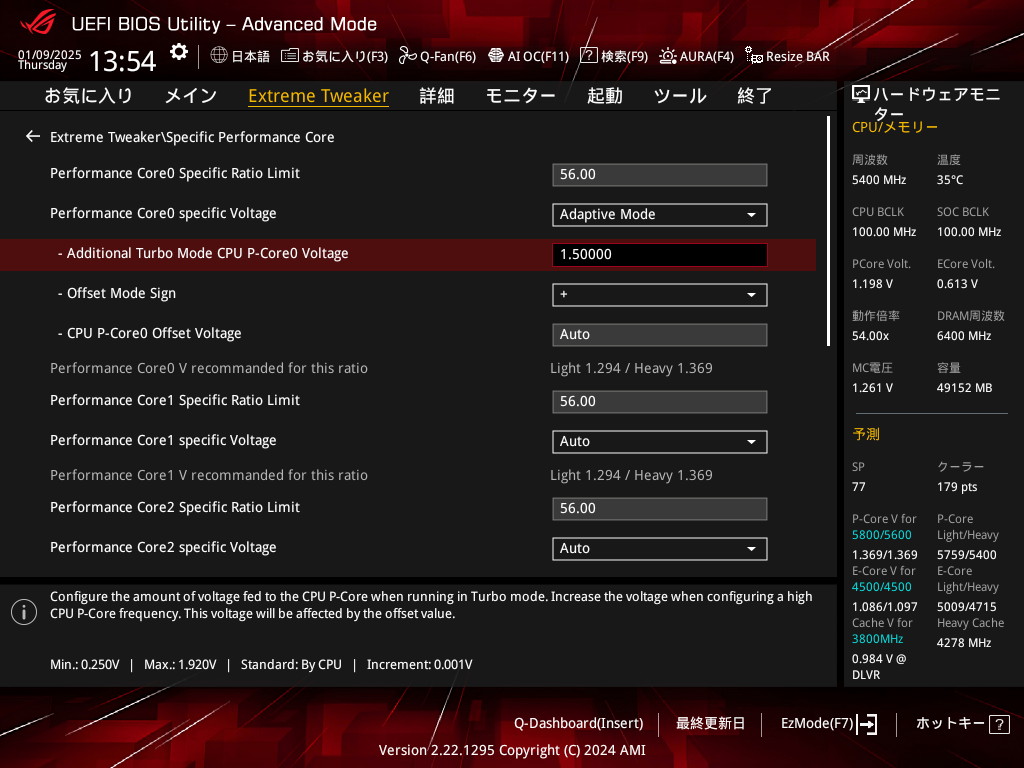Click the settings gear icon beside the clock
Image resolution: width=1024 pixels, height=768 pixels.
[x=179, y=52]
